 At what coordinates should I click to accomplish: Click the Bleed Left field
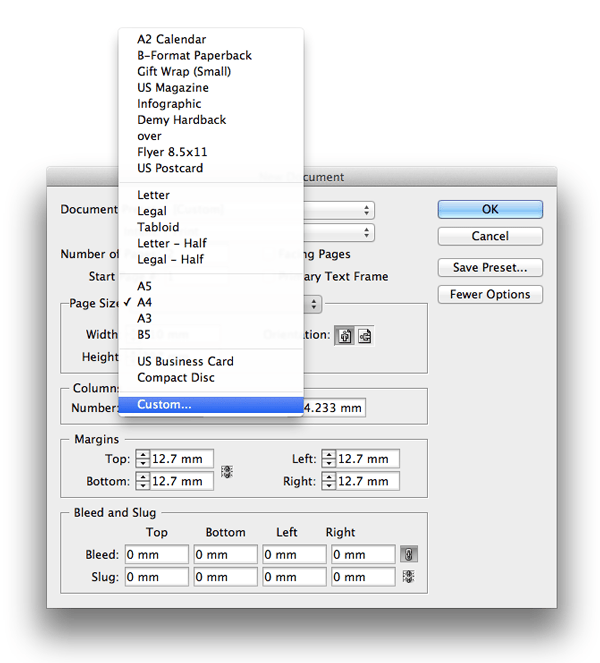[x=294, y=554]
